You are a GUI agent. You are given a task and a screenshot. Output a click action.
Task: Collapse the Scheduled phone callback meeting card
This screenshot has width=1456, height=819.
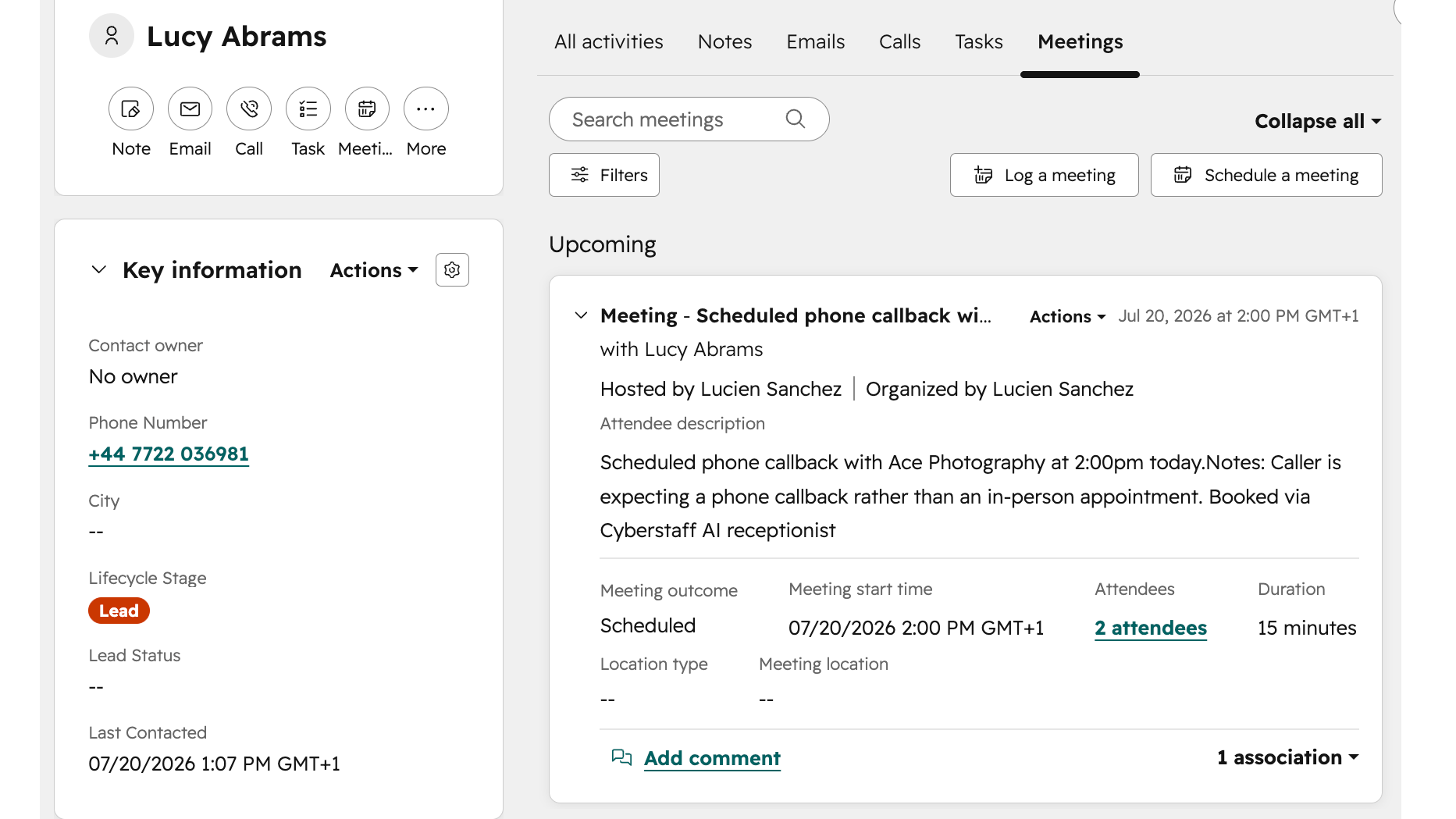581,315
